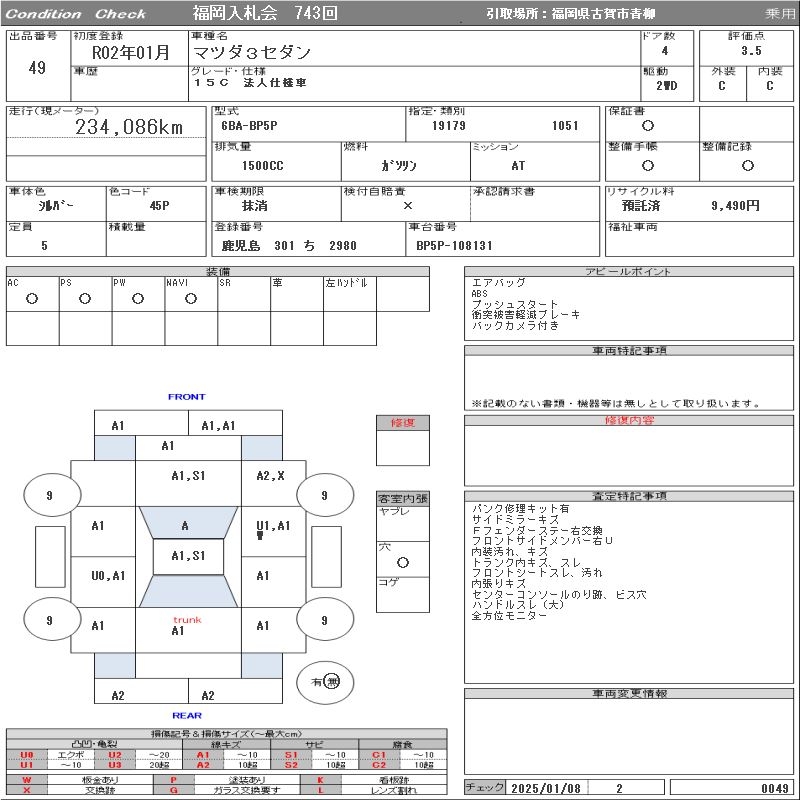Click the ハンドルスレ（大） note

pyautogui.click(x=518, y=605)
